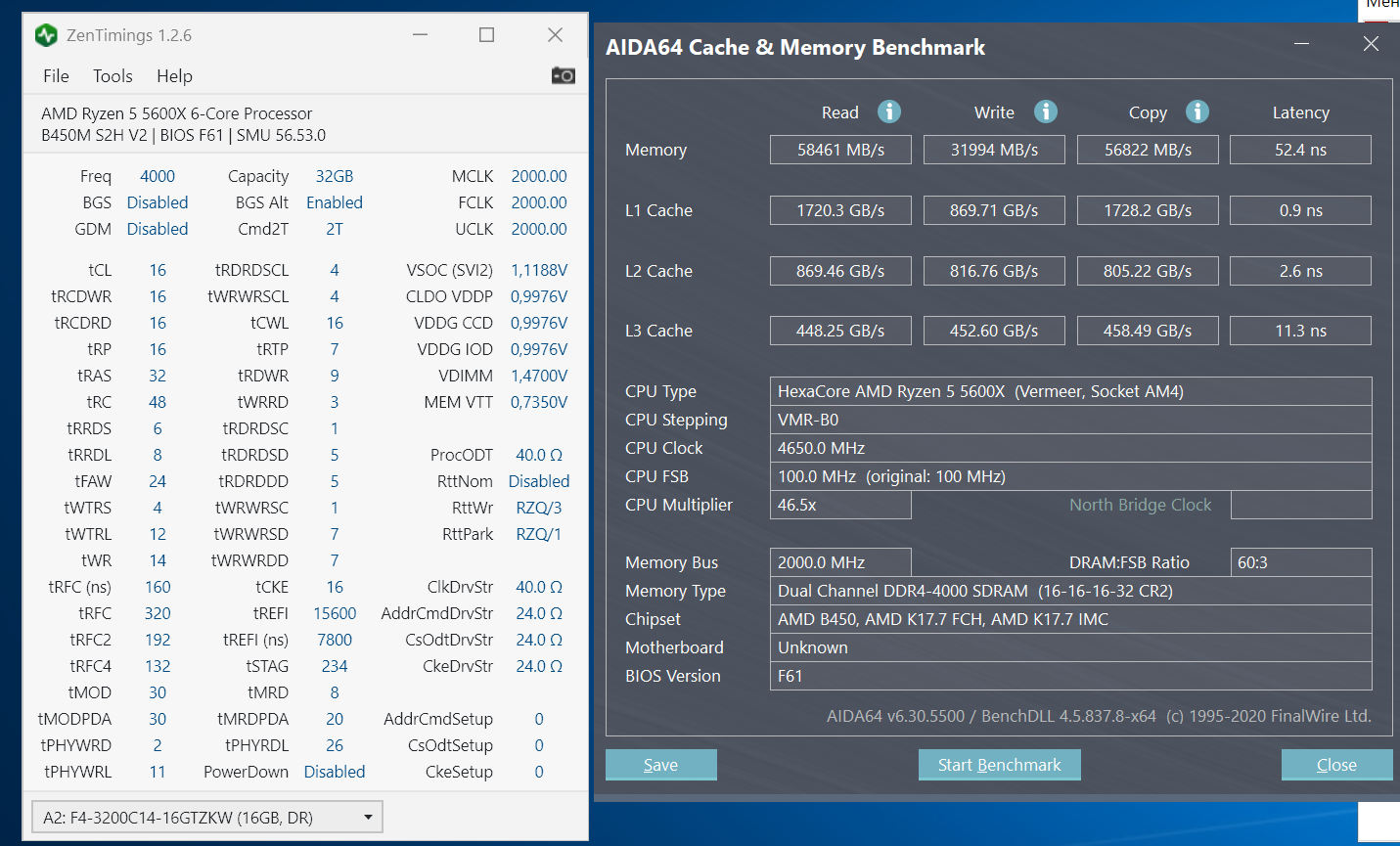This screenshot has width=1400, height=846.
Task: Select the CPU Multiplier value 46.5x
Action: (x=840, y=505)
